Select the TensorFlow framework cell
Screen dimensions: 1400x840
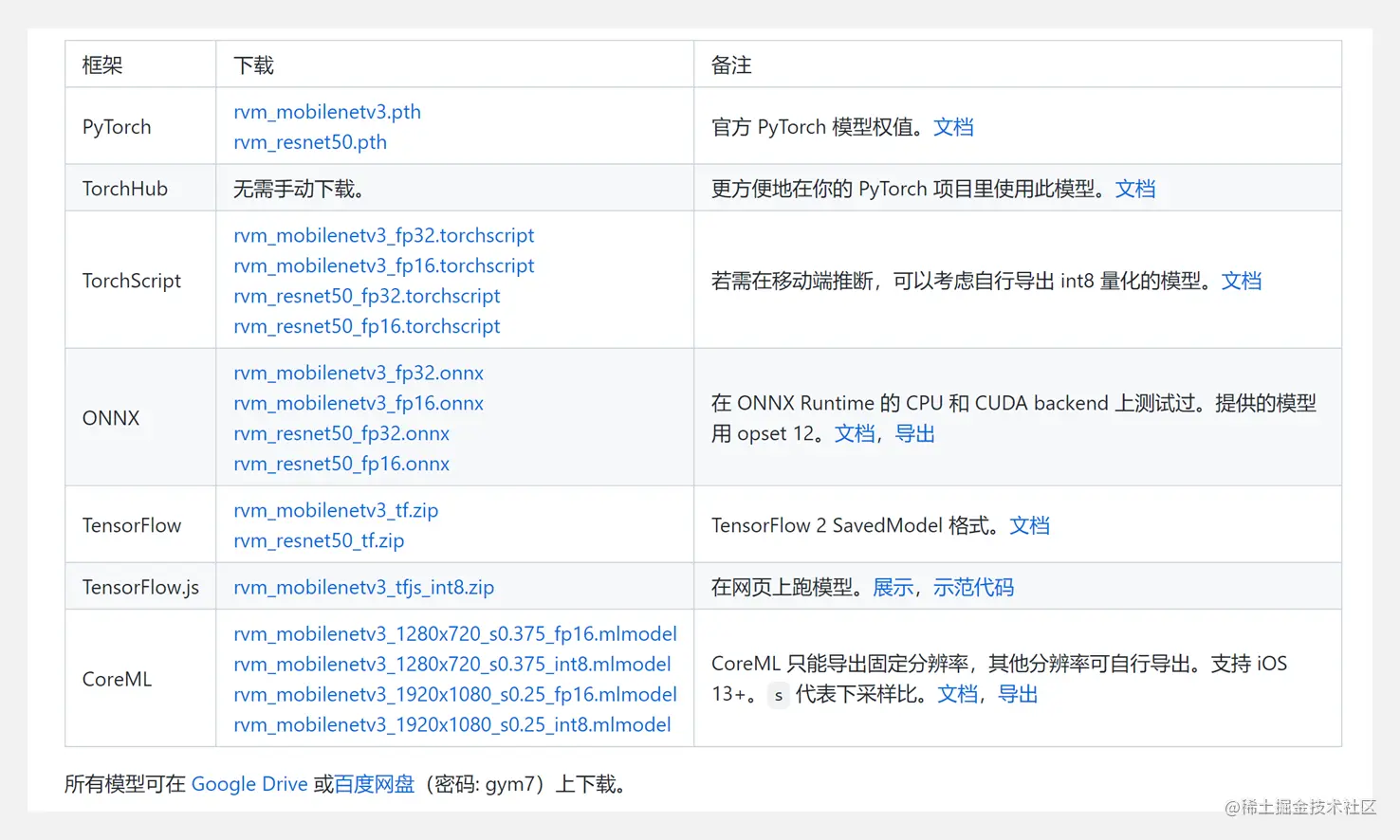140,524
